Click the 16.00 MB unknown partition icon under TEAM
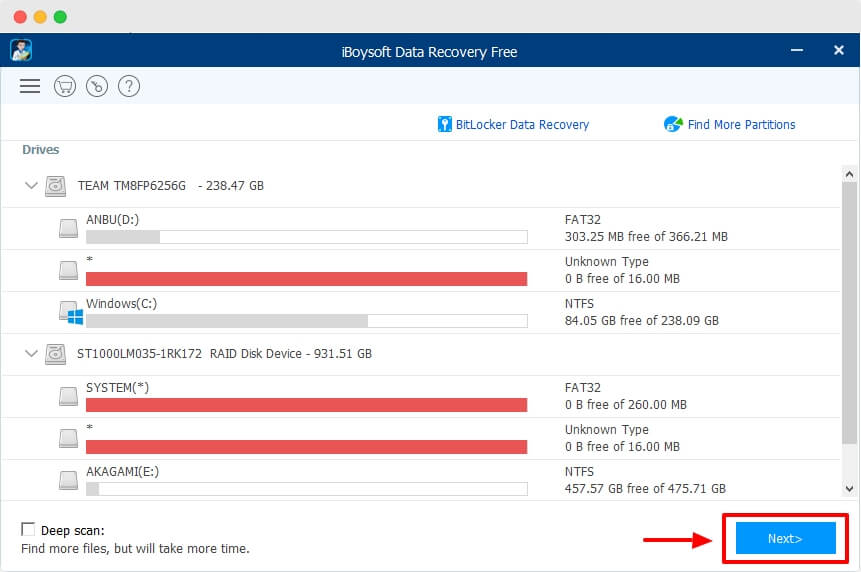The height and width of the screenshot is (572, 861). (69, 270)
